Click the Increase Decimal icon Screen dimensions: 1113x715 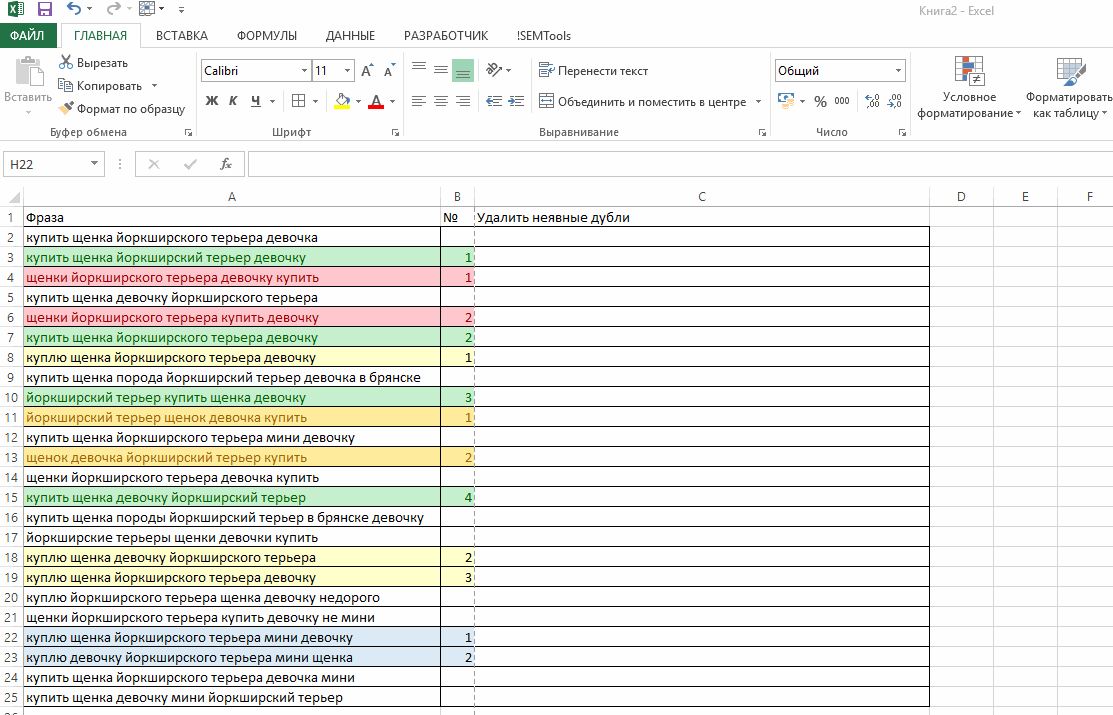coord(872,101)
